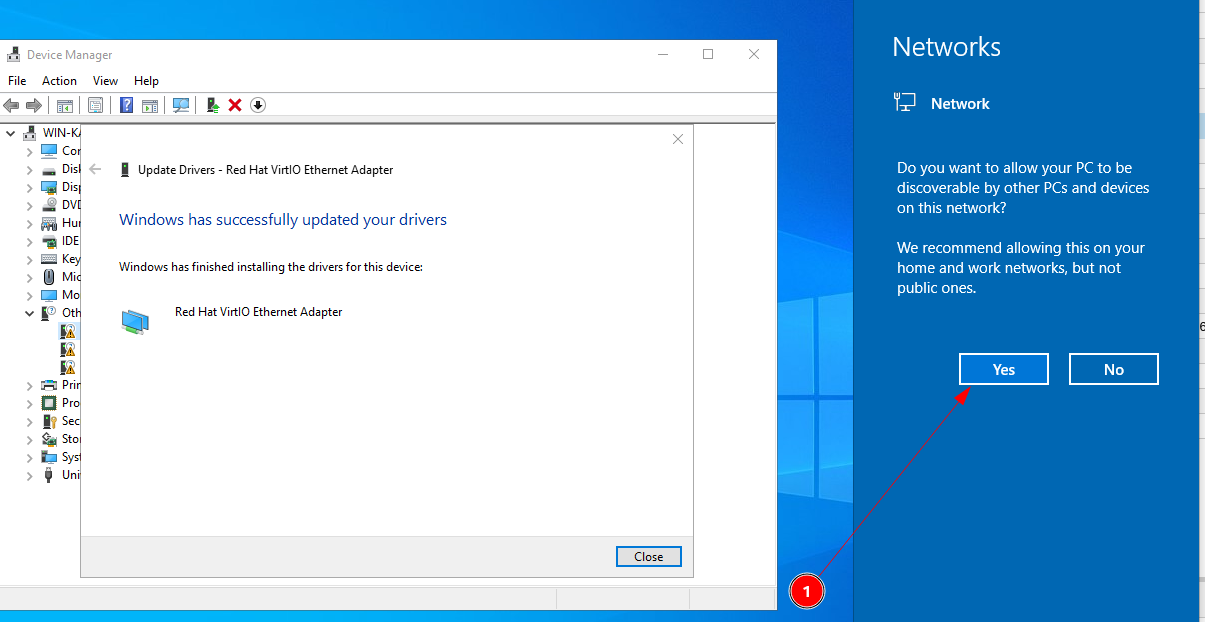Open the Help toolbar icon
Image resolution: width=1205 pixels, height=622 pixels.
[126, 105]
